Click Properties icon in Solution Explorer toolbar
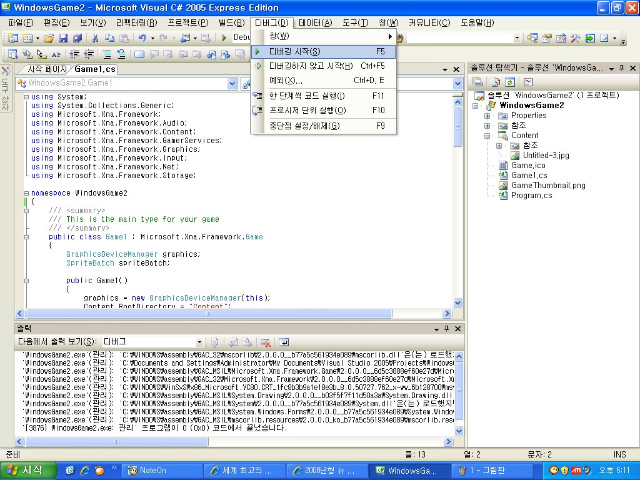This screenshot has height=480, width=640. 478,82
